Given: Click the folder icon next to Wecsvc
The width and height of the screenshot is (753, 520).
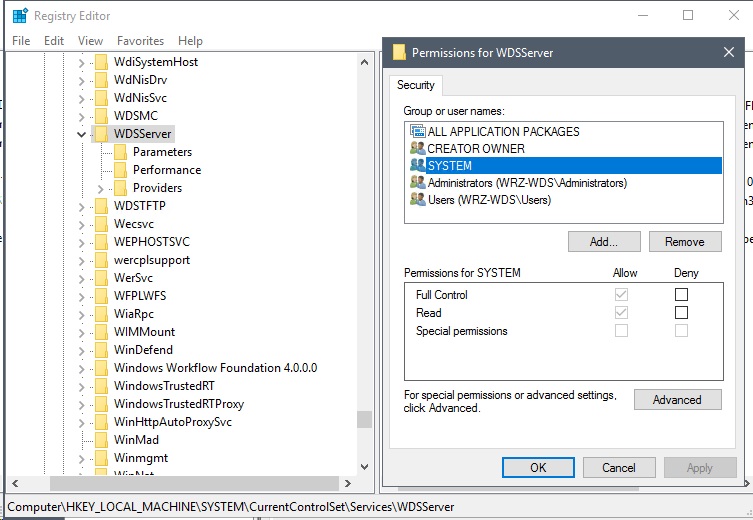Looking at the screenshot, I should (x=101, y=224).
